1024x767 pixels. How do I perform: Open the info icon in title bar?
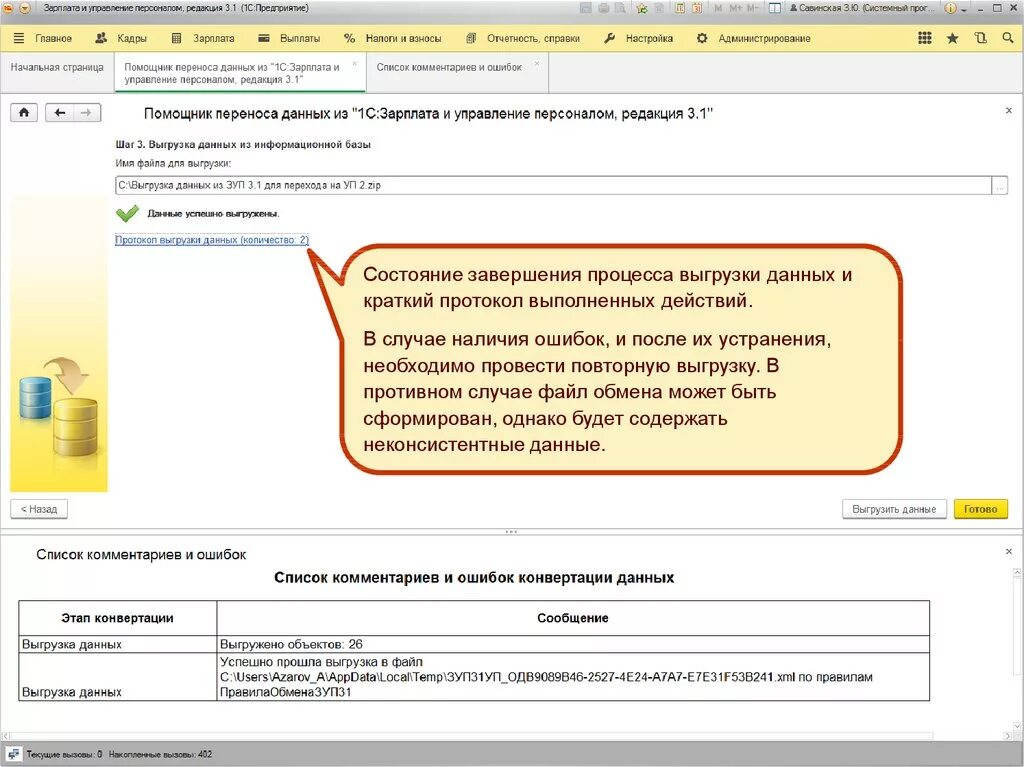[x=950, y=8]
